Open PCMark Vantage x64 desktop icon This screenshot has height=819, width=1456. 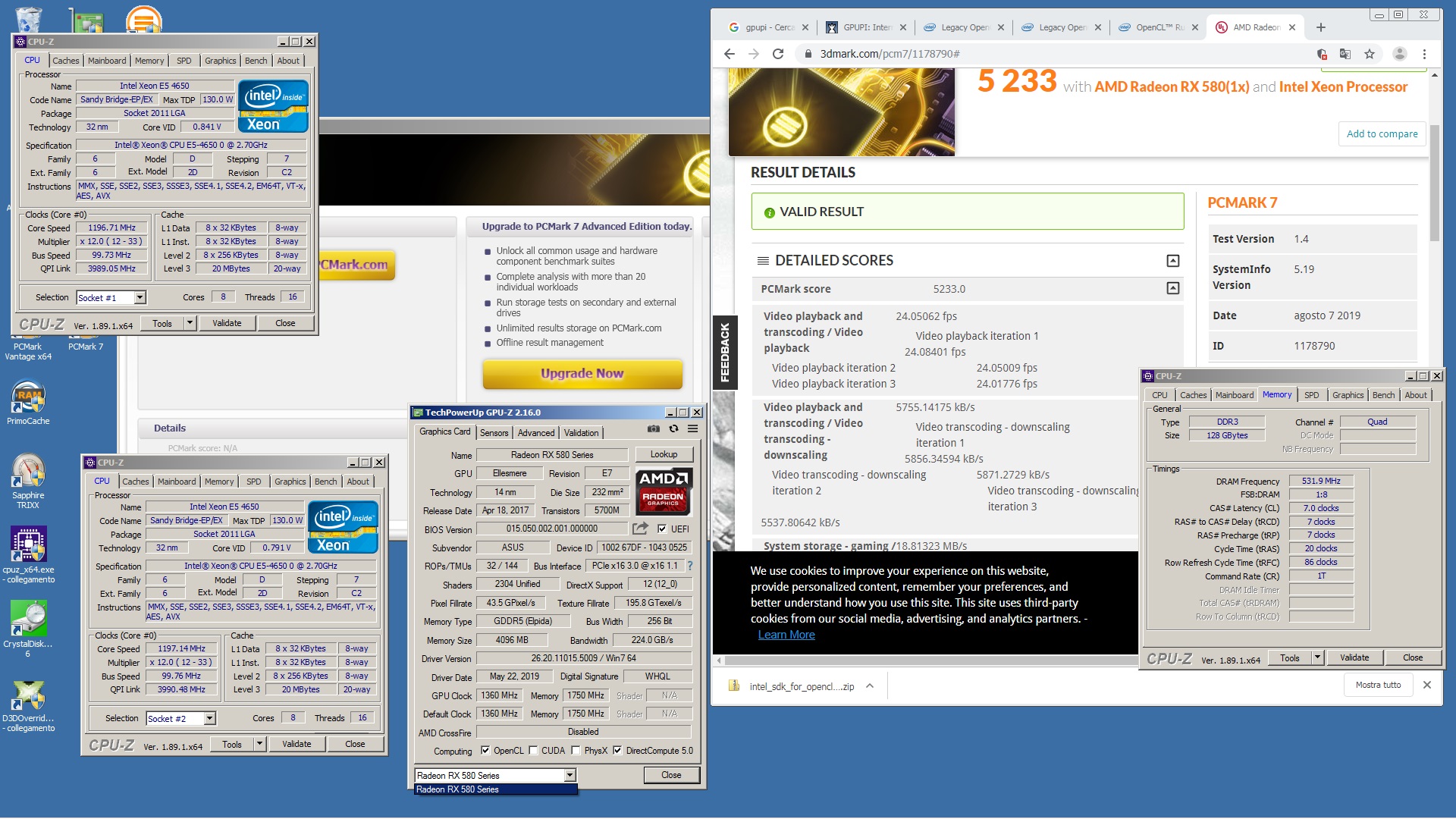click(28, 350)
